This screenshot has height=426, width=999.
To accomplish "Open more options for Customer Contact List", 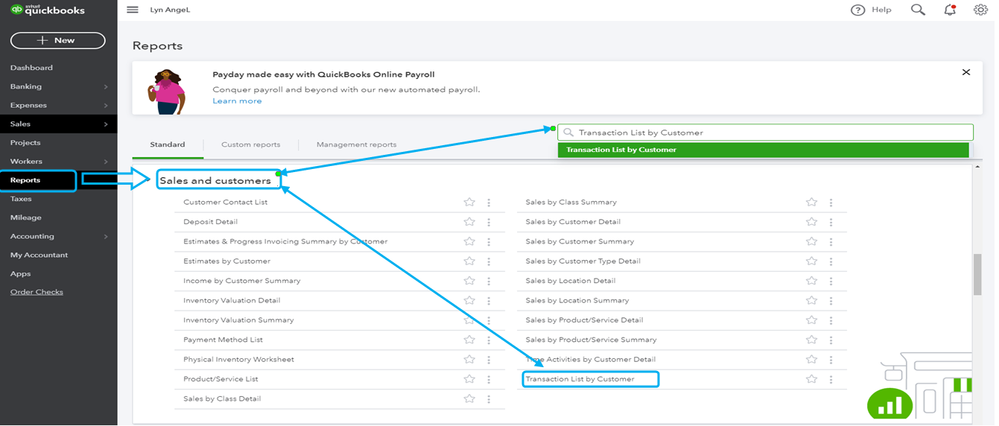I will (488, 202).
